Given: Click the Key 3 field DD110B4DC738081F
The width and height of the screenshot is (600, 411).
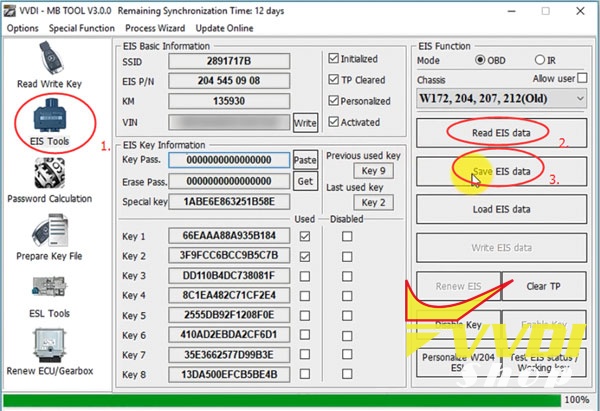Looking at the screenshot, I should pyautogui.click(x=229, y=276).
